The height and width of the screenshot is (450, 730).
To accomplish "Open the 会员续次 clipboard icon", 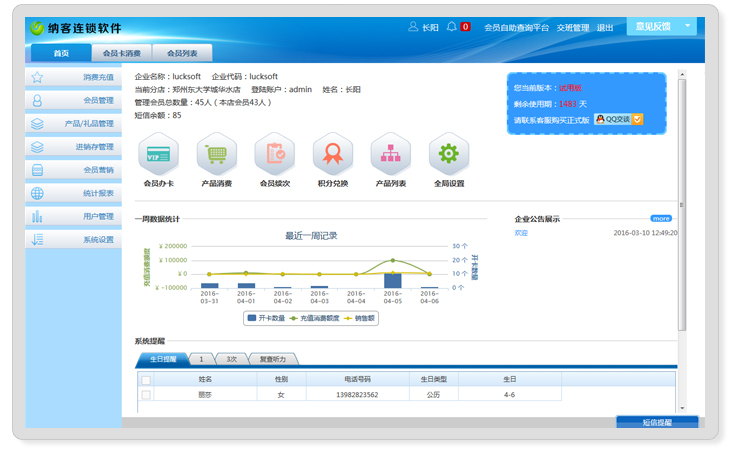I will pyautogui.click(x=274, y=155).
